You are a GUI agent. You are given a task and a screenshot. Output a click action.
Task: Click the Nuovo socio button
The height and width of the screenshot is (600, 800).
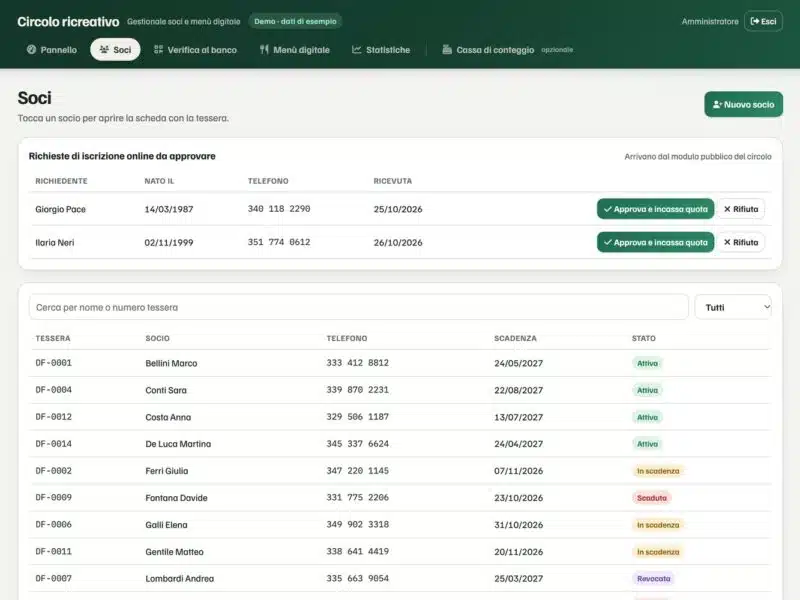[743, 105]
